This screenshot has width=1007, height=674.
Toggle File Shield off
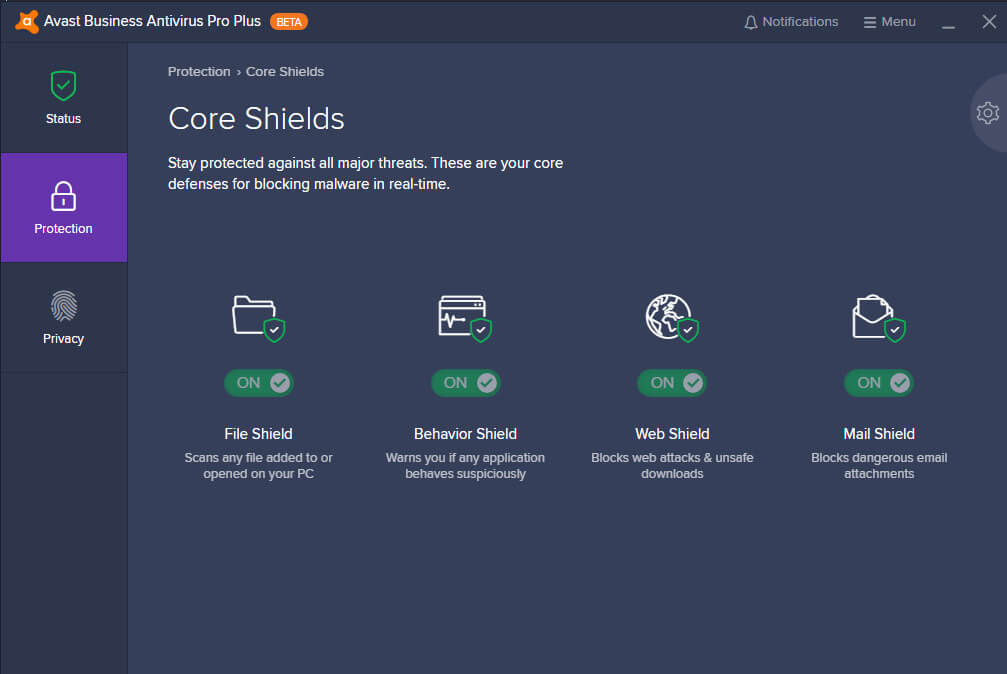pyautogui.click(x=259, y=383)
